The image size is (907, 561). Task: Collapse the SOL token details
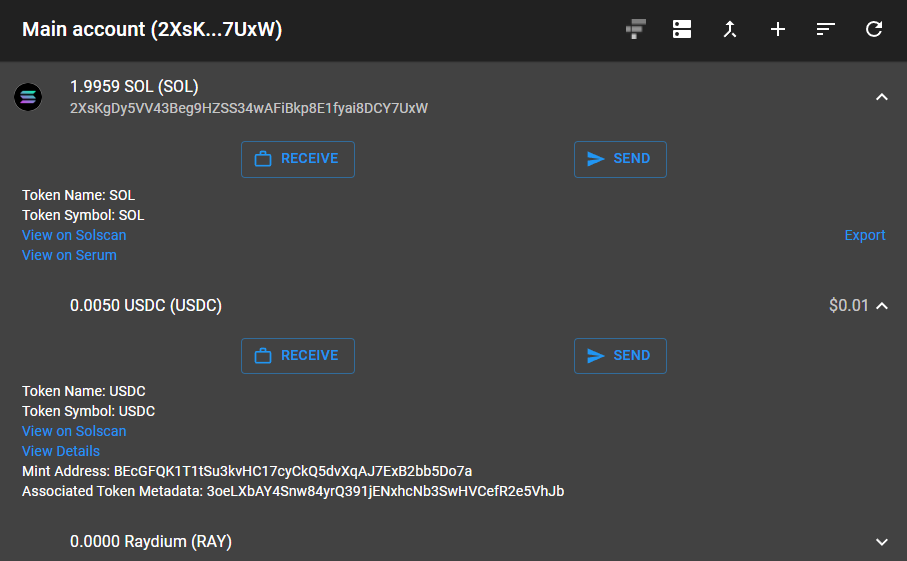point(882,97)
